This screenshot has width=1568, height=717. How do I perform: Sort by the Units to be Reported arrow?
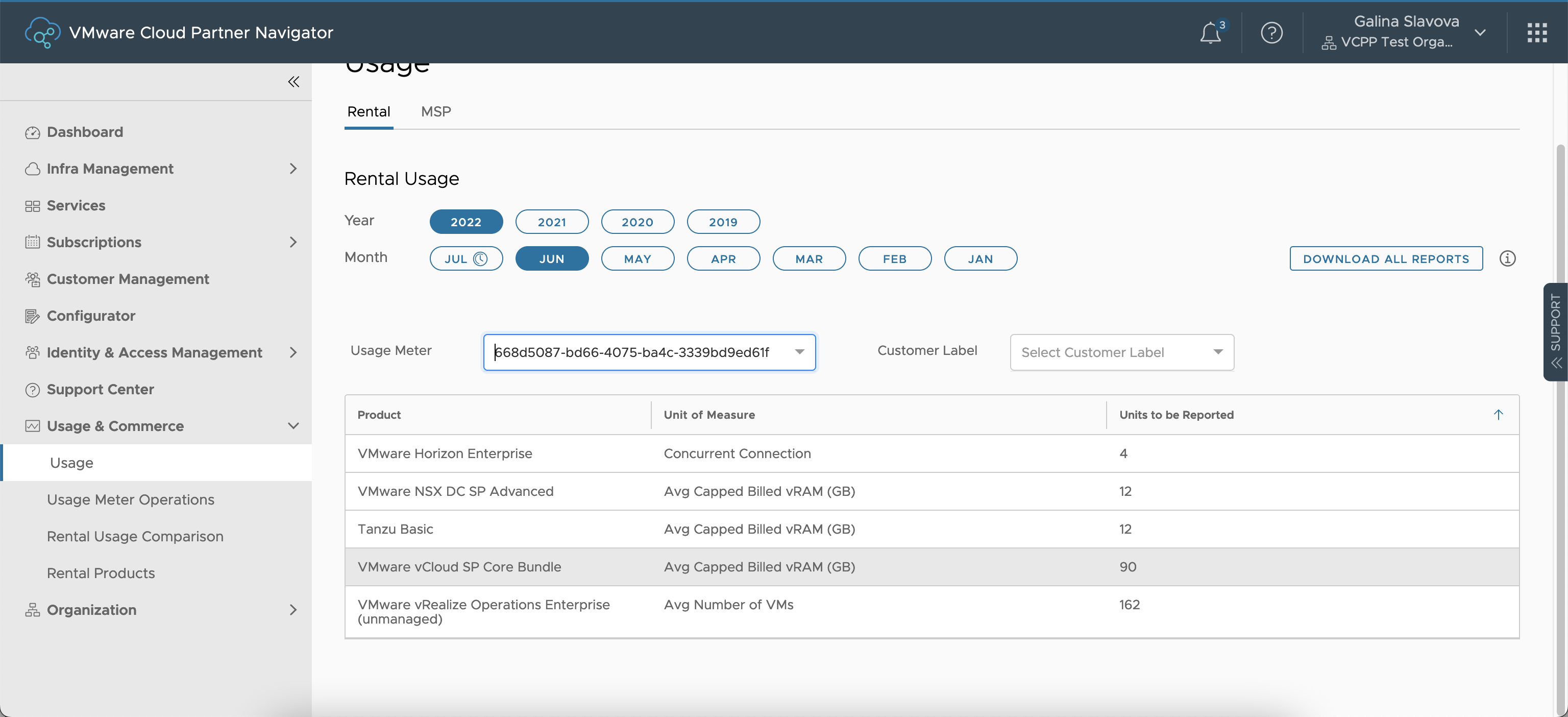(1498, 415)
